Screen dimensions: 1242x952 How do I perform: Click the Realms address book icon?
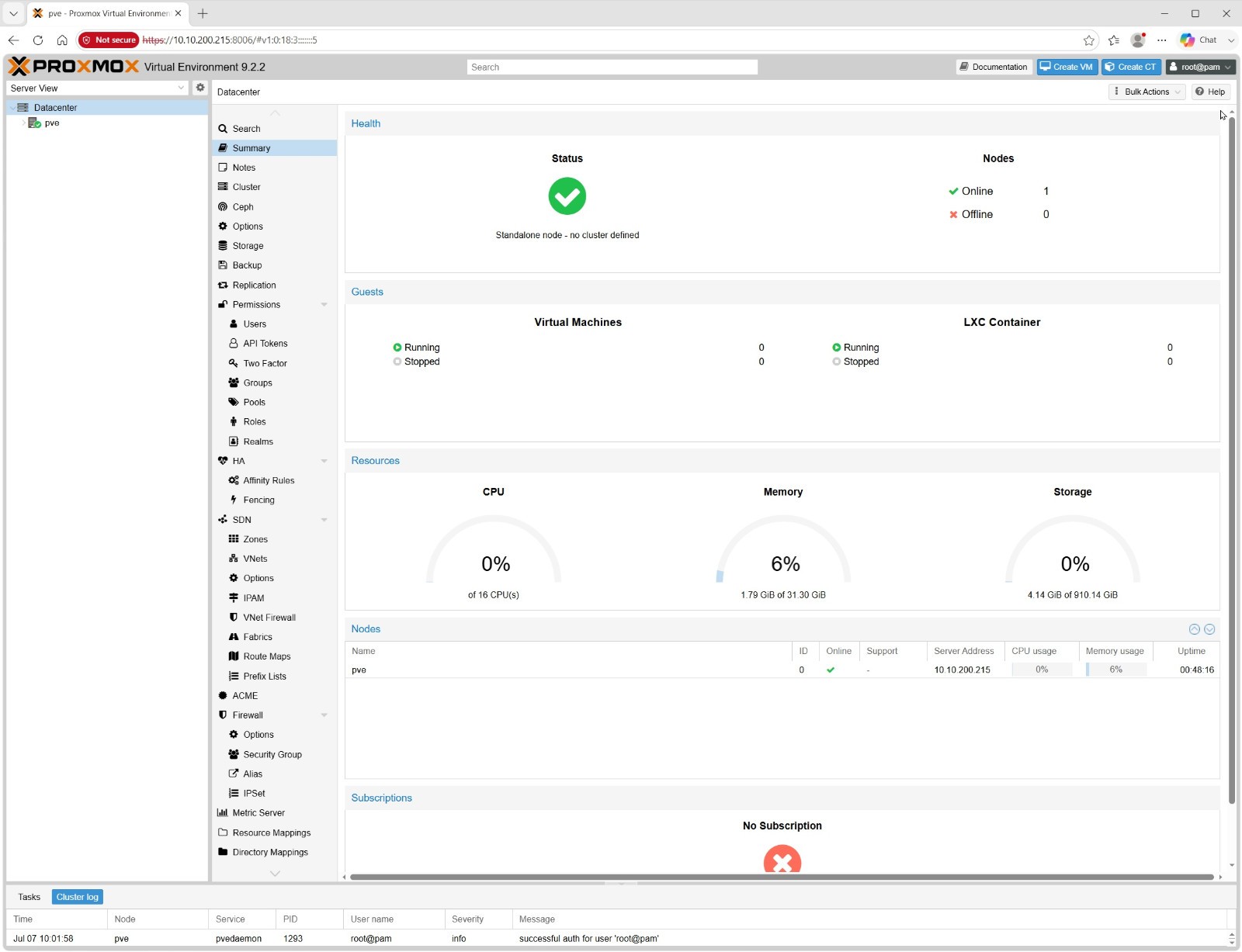point(234,441)
